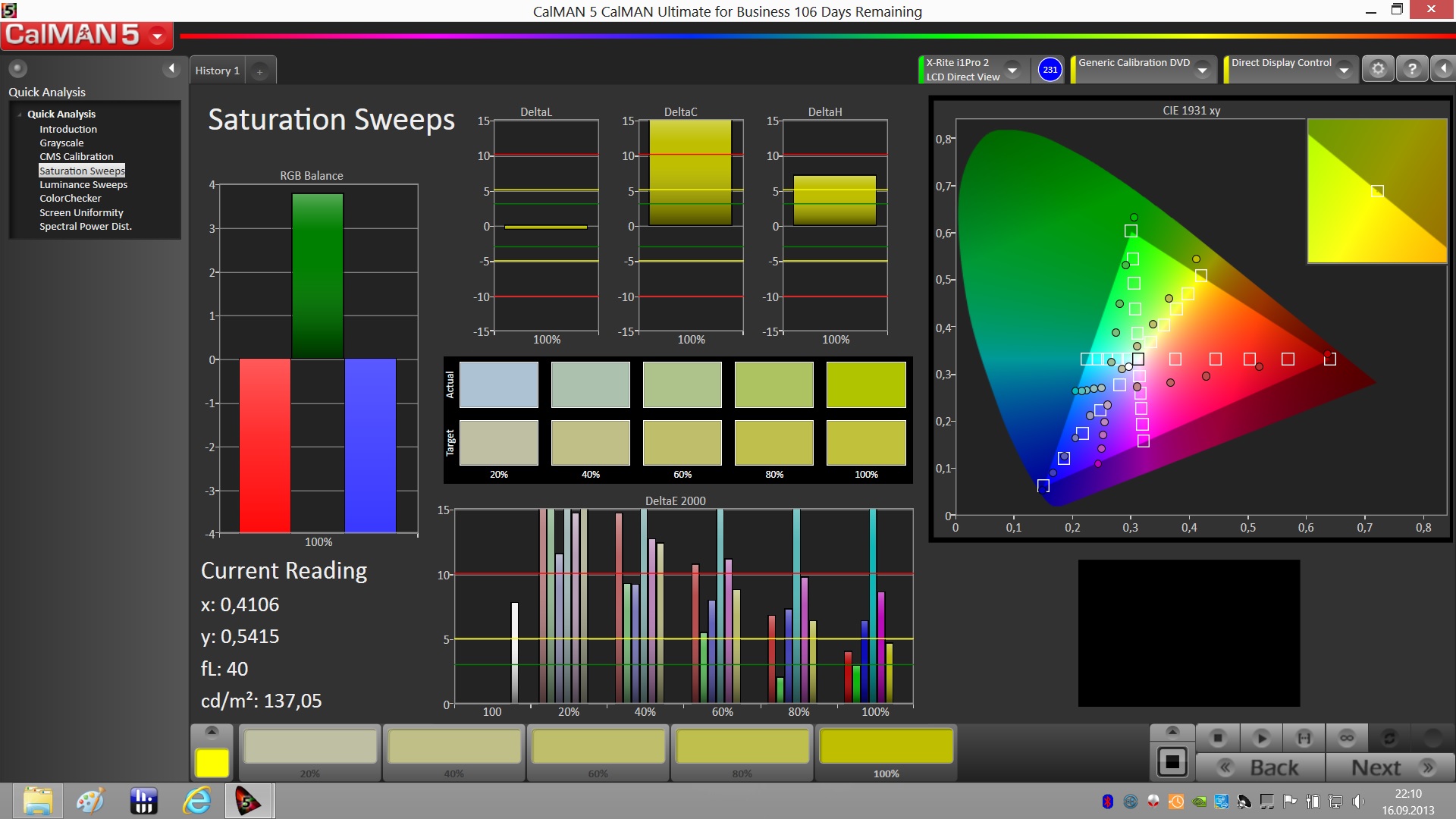The image size is (1456, 819).
Task: Click the record dot icon in sidebar
Action: coord(17,68)
